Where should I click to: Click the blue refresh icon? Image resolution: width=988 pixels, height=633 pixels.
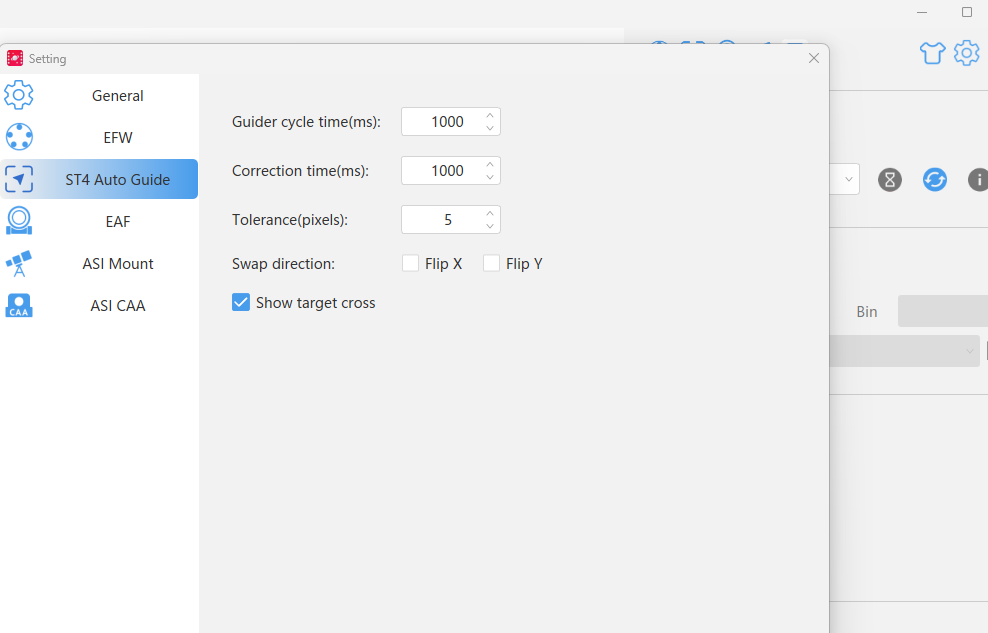coord(934,180)
